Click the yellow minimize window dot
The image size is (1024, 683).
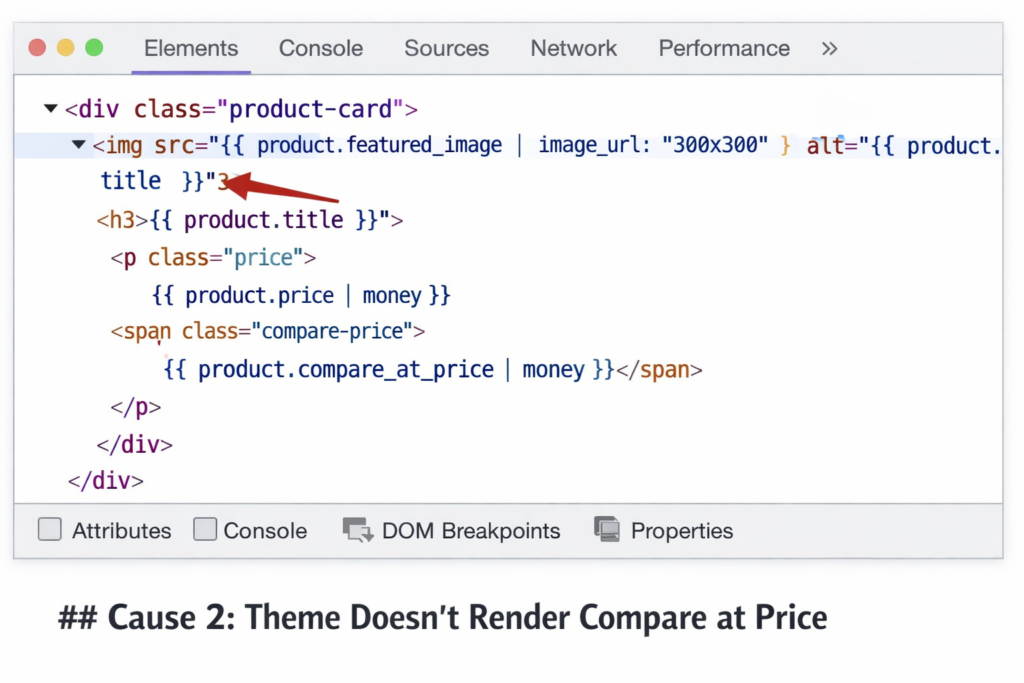66,48
